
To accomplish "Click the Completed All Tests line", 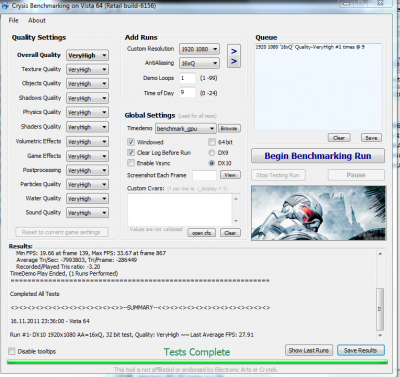I will coord(35,294).
